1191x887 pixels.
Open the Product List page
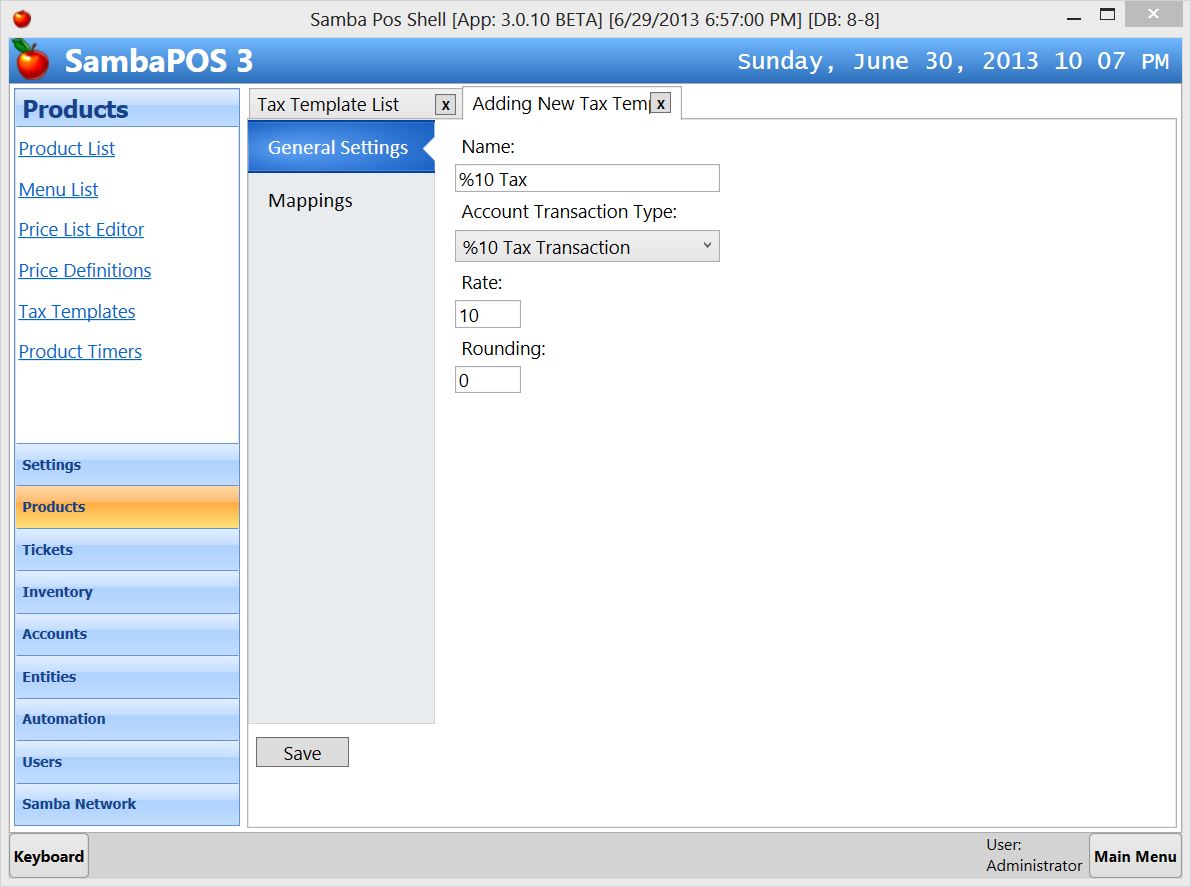point(66,148)
